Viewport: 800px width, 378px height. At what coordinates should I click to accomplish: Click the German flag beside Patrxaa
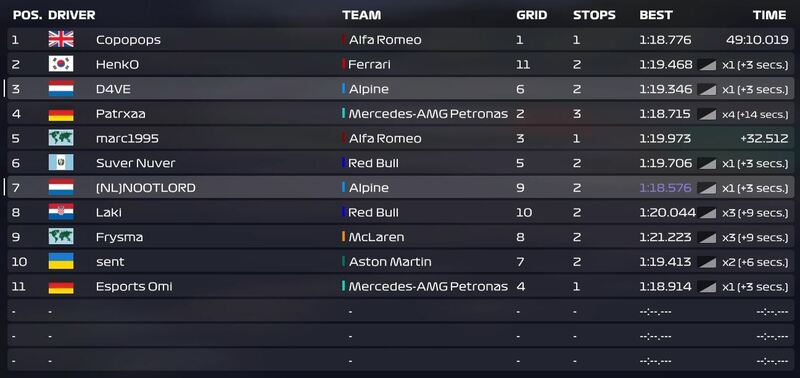point(61,114)
